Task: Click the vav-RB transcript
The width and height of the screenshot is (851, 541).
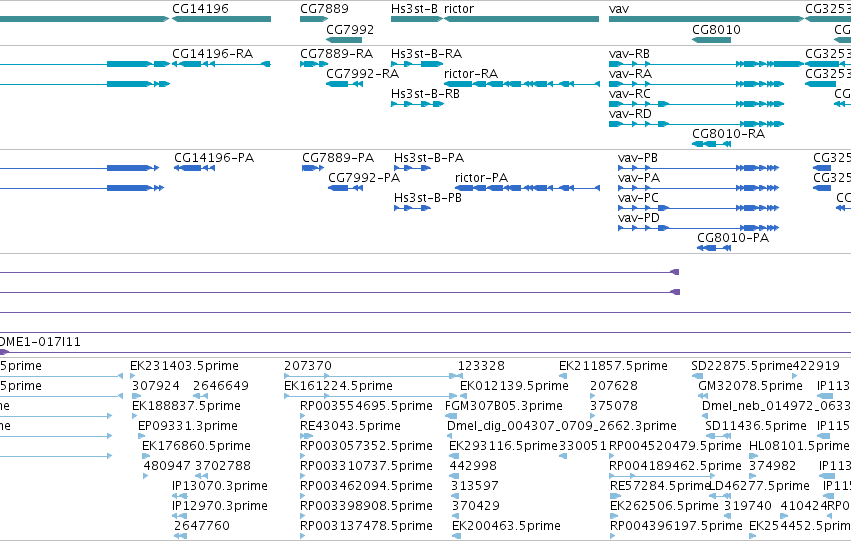Action: pos(706,64)
